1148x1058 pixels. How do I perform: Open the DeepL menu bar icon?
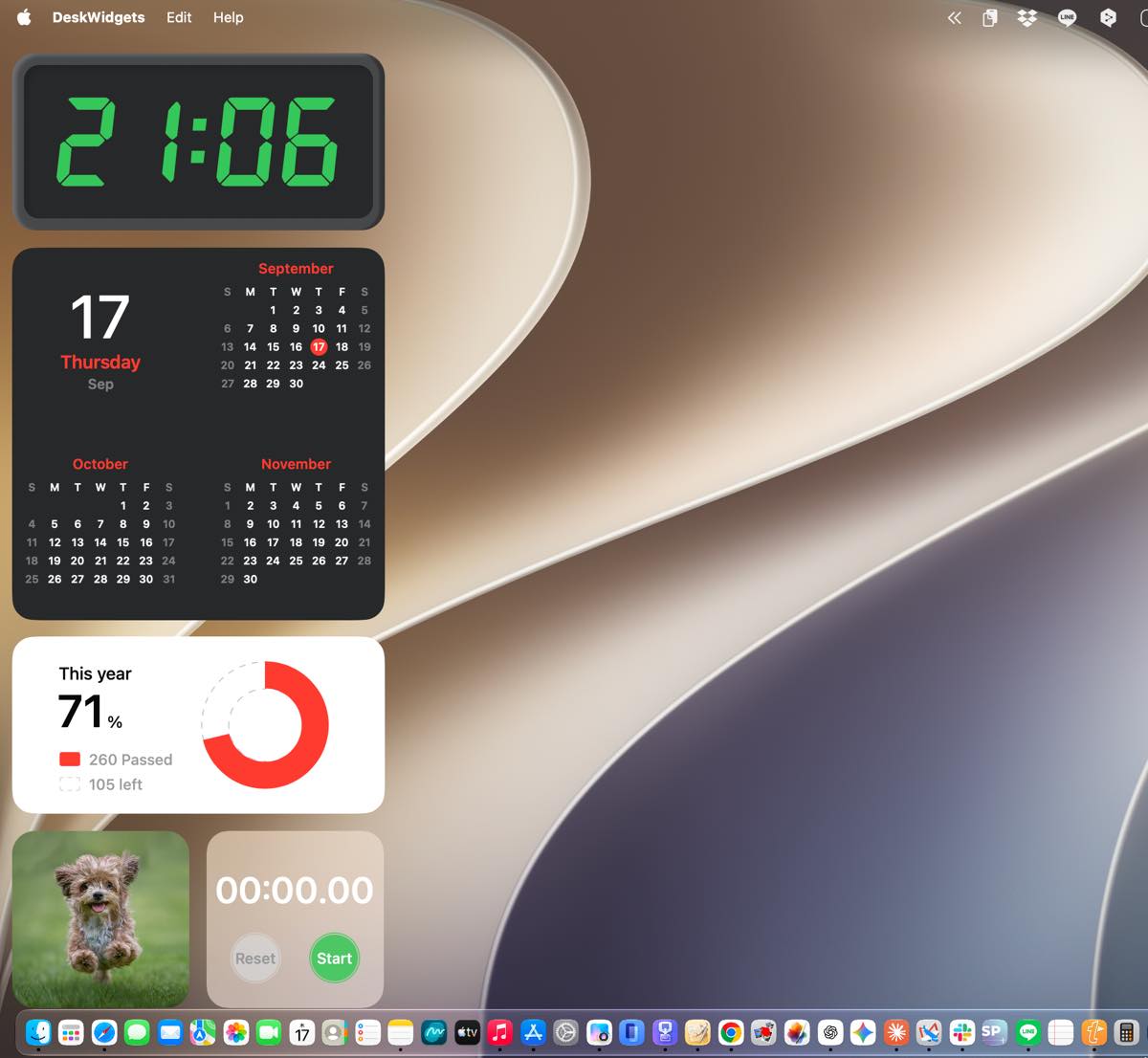click(x=1108, y=17)
